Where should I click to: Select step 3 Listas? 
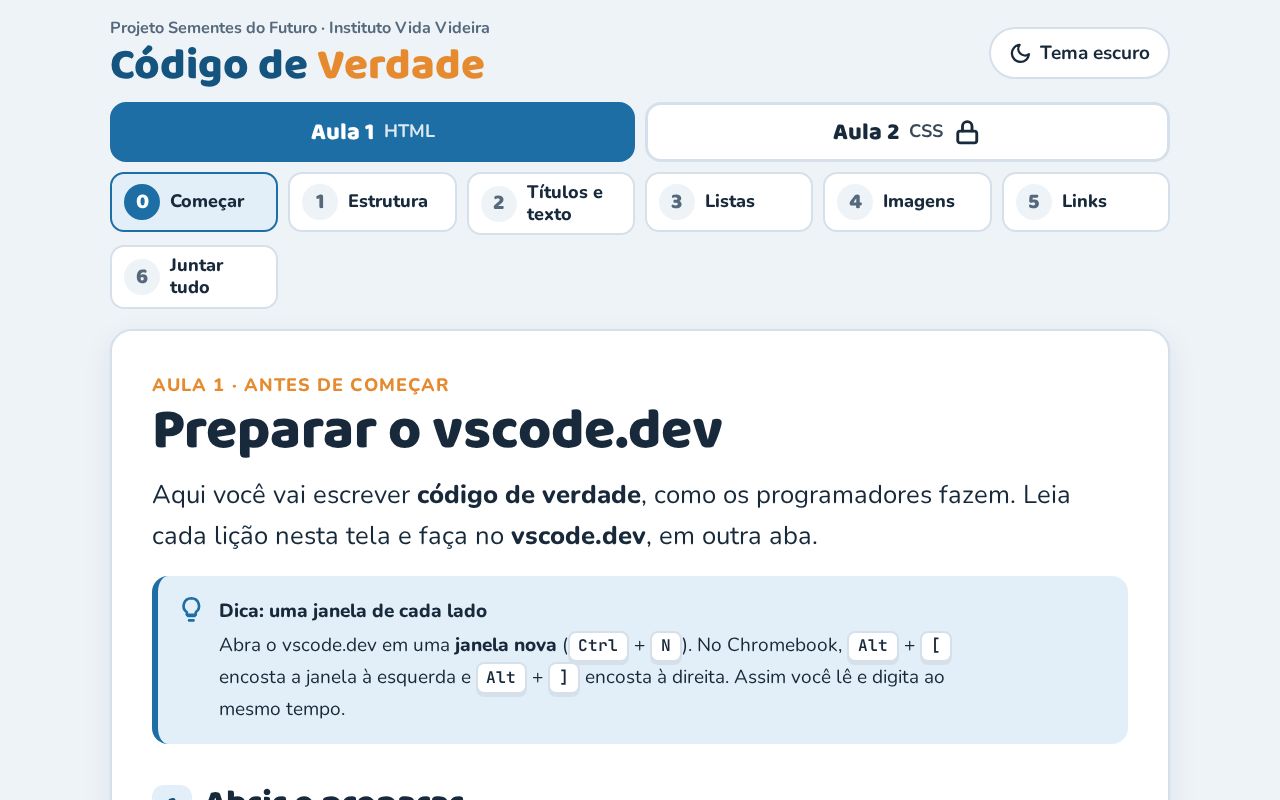729,202
